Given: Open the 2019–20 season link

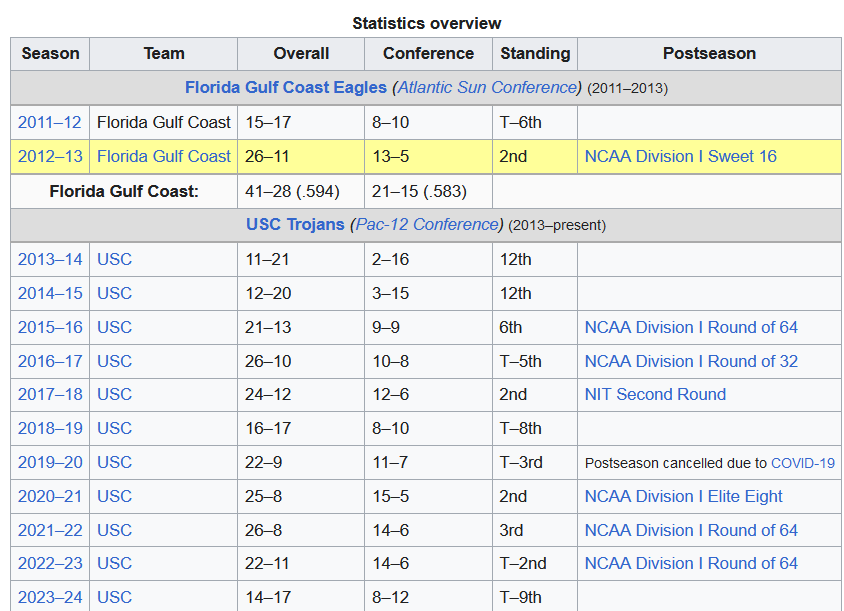Looking at the screenshot, I should pyautogui.click(x=50, y=462).
